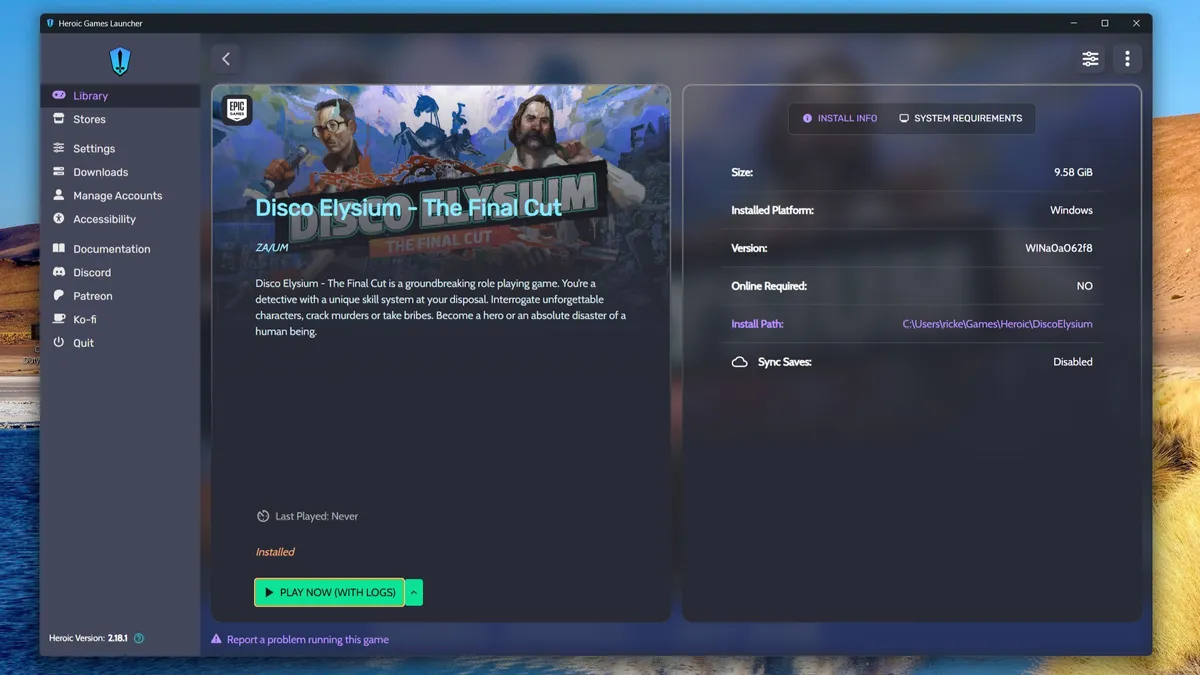Click the help icon next to Heroic Version
The height and width of the screenshot is (675, 1200).
click(139, 638)
